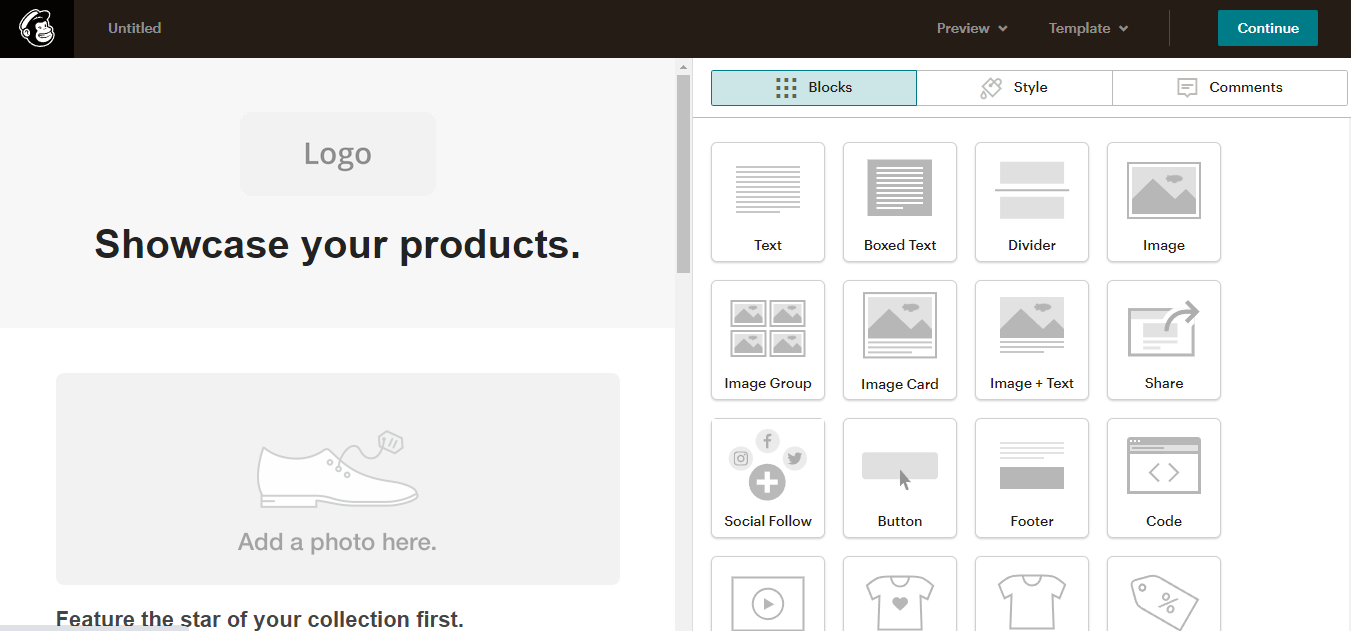
Task: Select the Footer block
Action: click(1032, 477)
